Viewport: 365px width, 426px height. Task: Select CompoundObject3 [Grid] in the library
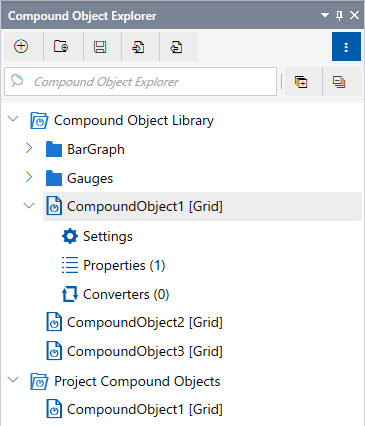(x=134, y=351)
